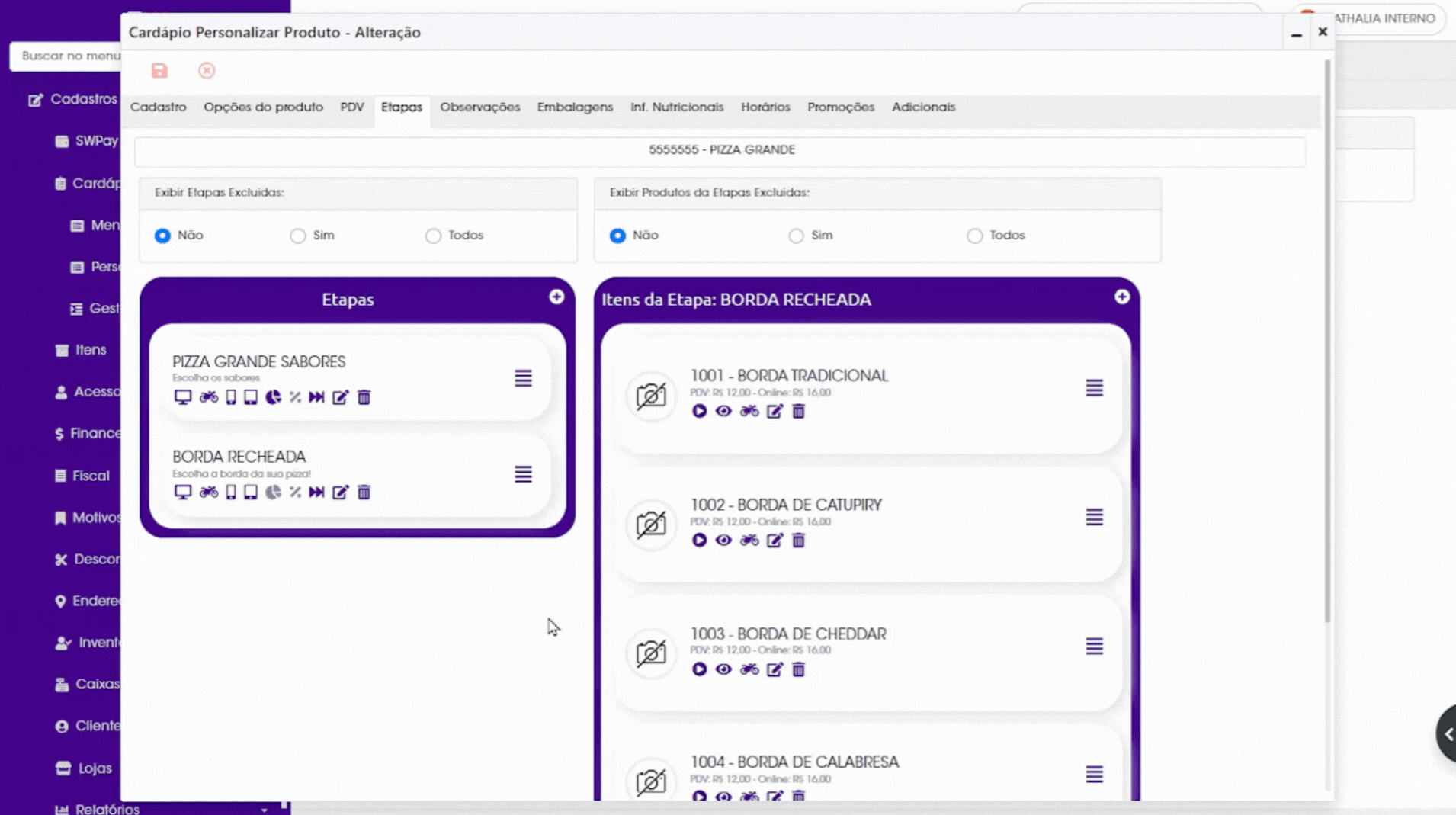This screenshot has width=1456, height=815.
Task: Edit item 1002 BORDA DE CATUPIRY
Action: (x=775, y=541)
